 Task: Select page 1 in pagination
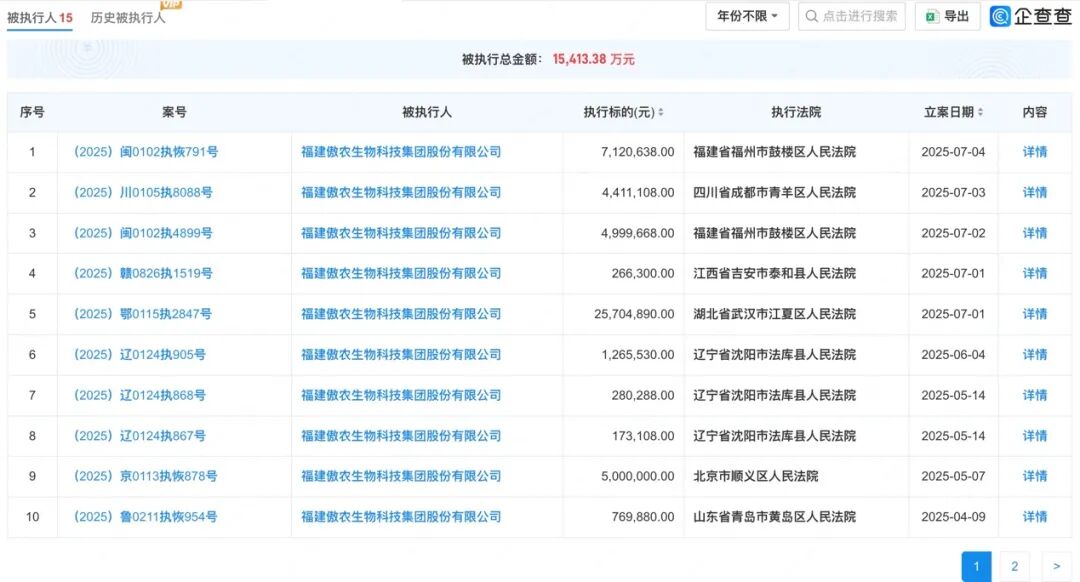[976, 566]
